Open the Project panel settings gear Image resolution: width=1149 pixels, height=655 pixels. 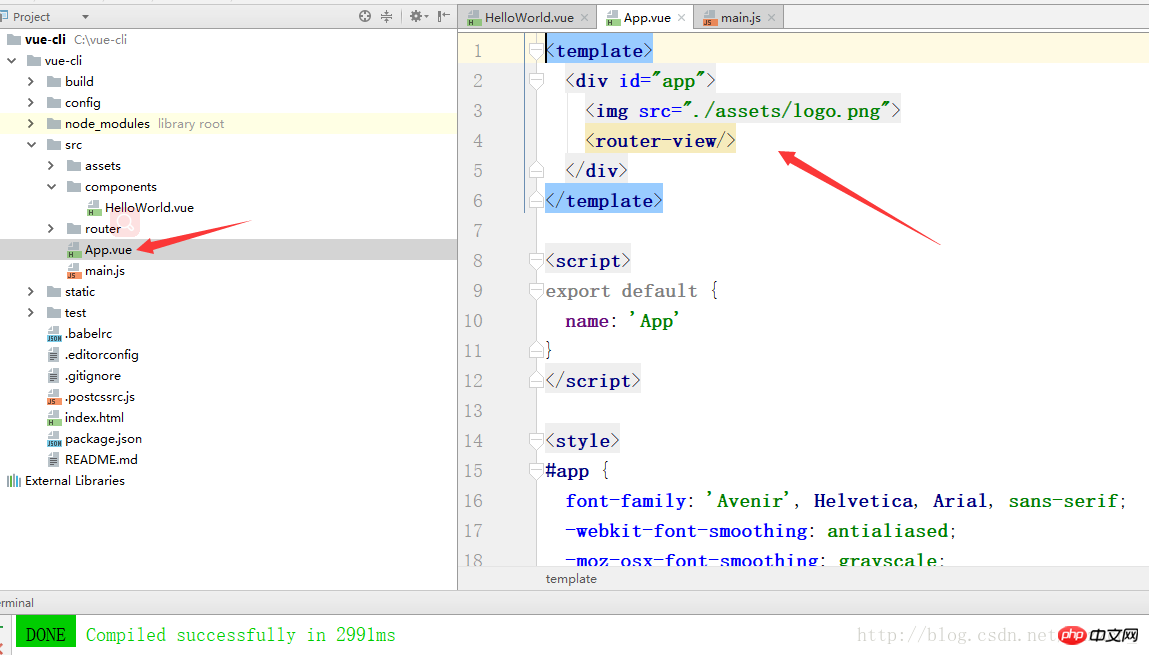point(418,16)
